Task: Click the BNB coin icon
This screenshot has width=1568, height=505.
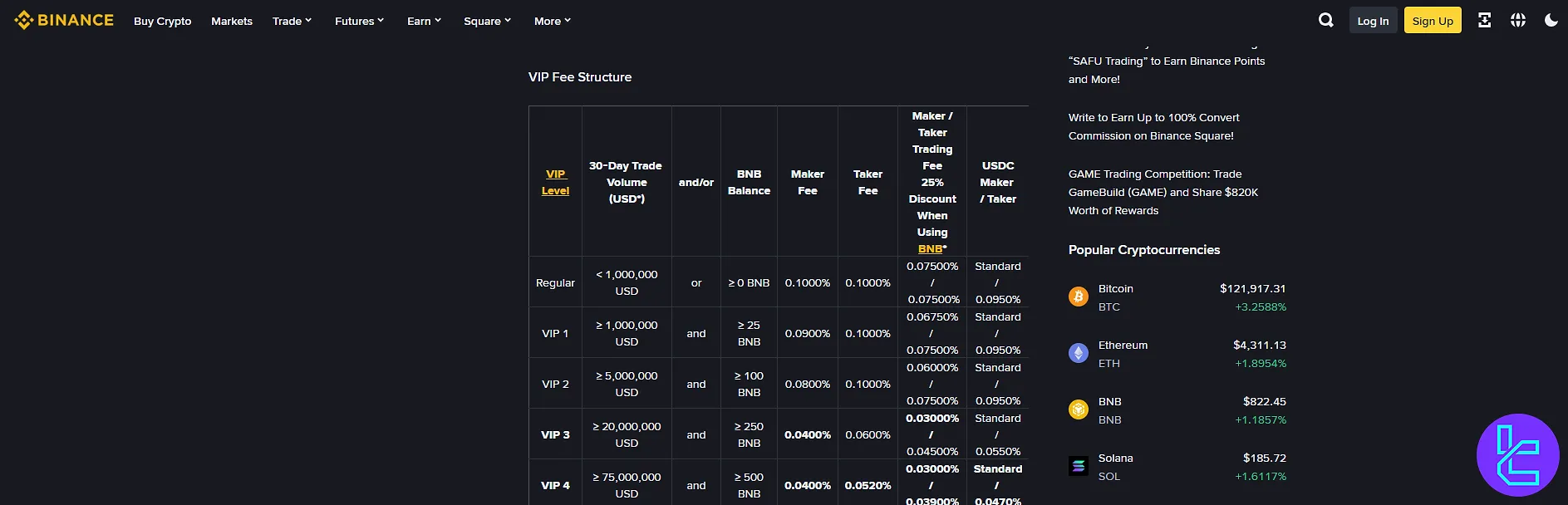Action: pos(1079,409)
